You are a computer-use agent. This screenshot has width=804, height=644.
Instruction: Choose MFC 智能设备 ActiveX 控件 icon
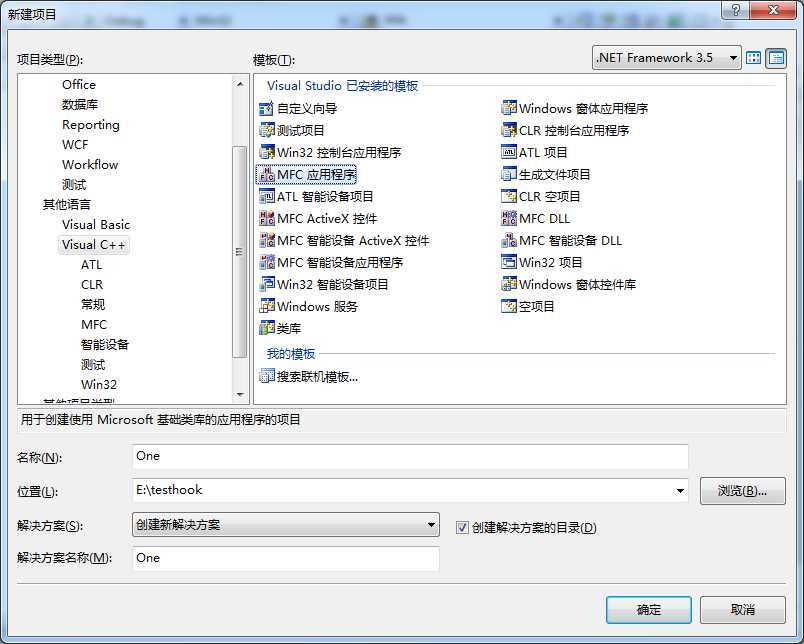point(267,240)
